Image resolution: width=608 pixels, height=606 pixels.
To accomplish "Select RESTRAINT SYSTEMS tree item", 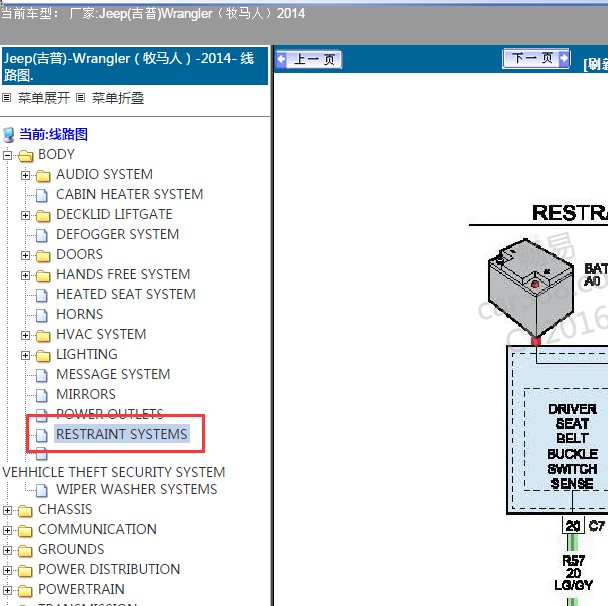I will pos(122,434).
